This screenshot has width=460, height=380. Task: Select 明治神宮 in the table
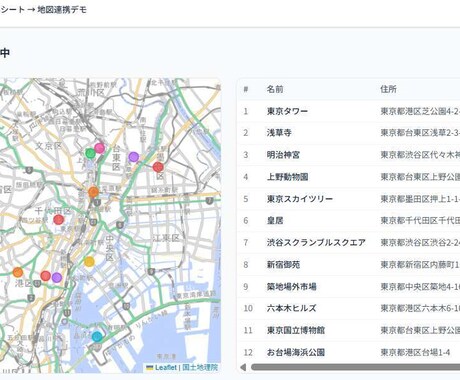283,155
